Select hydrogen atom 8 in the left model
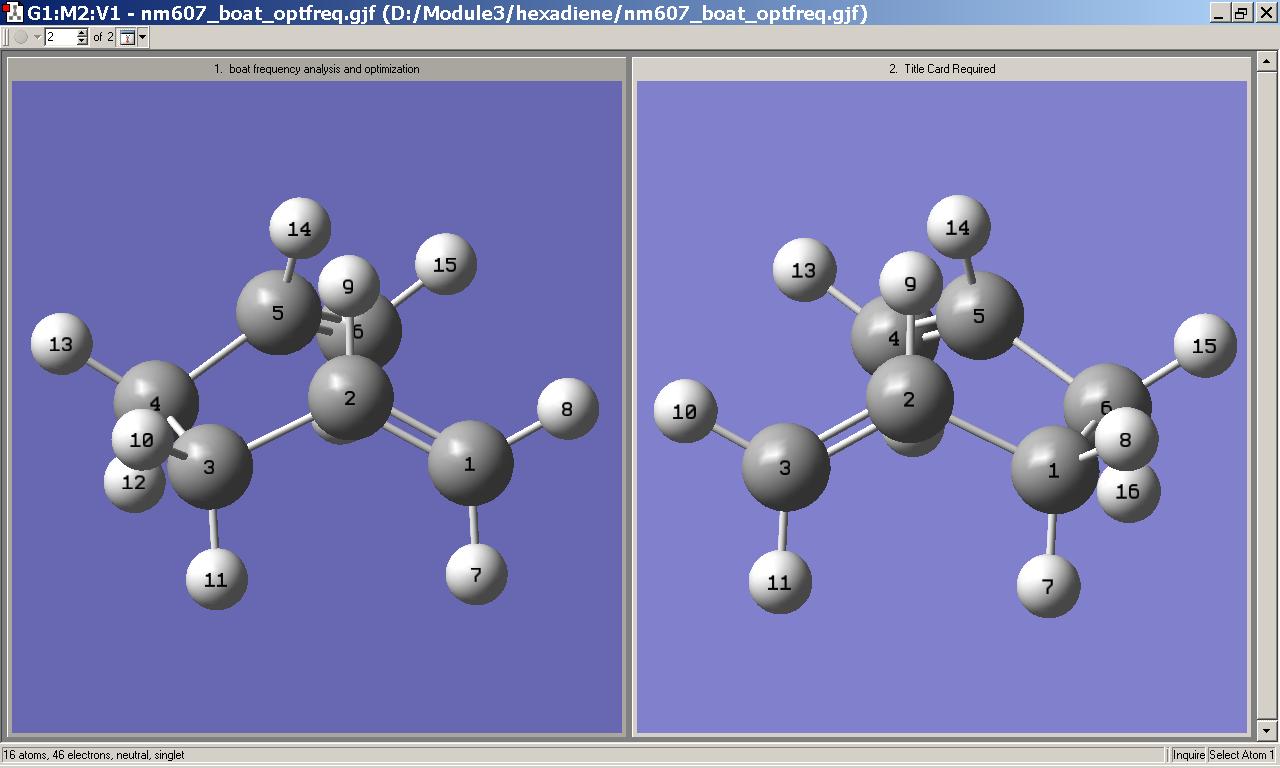The width and height of the screenshot is (1280, 768). (x=568, y=408)
